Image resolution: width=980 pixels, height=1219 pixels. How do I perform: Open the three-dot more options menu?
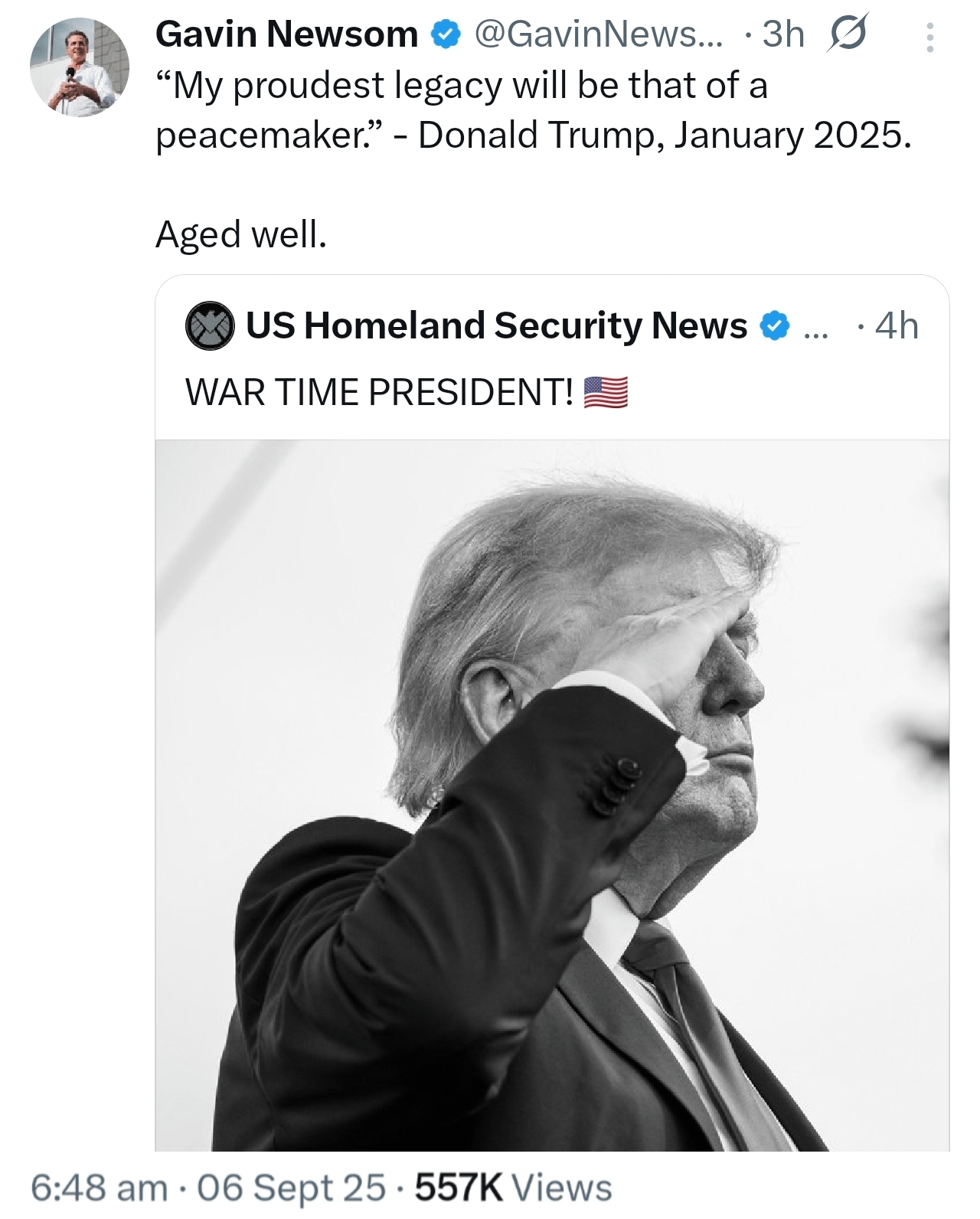[x=929, y=38]
